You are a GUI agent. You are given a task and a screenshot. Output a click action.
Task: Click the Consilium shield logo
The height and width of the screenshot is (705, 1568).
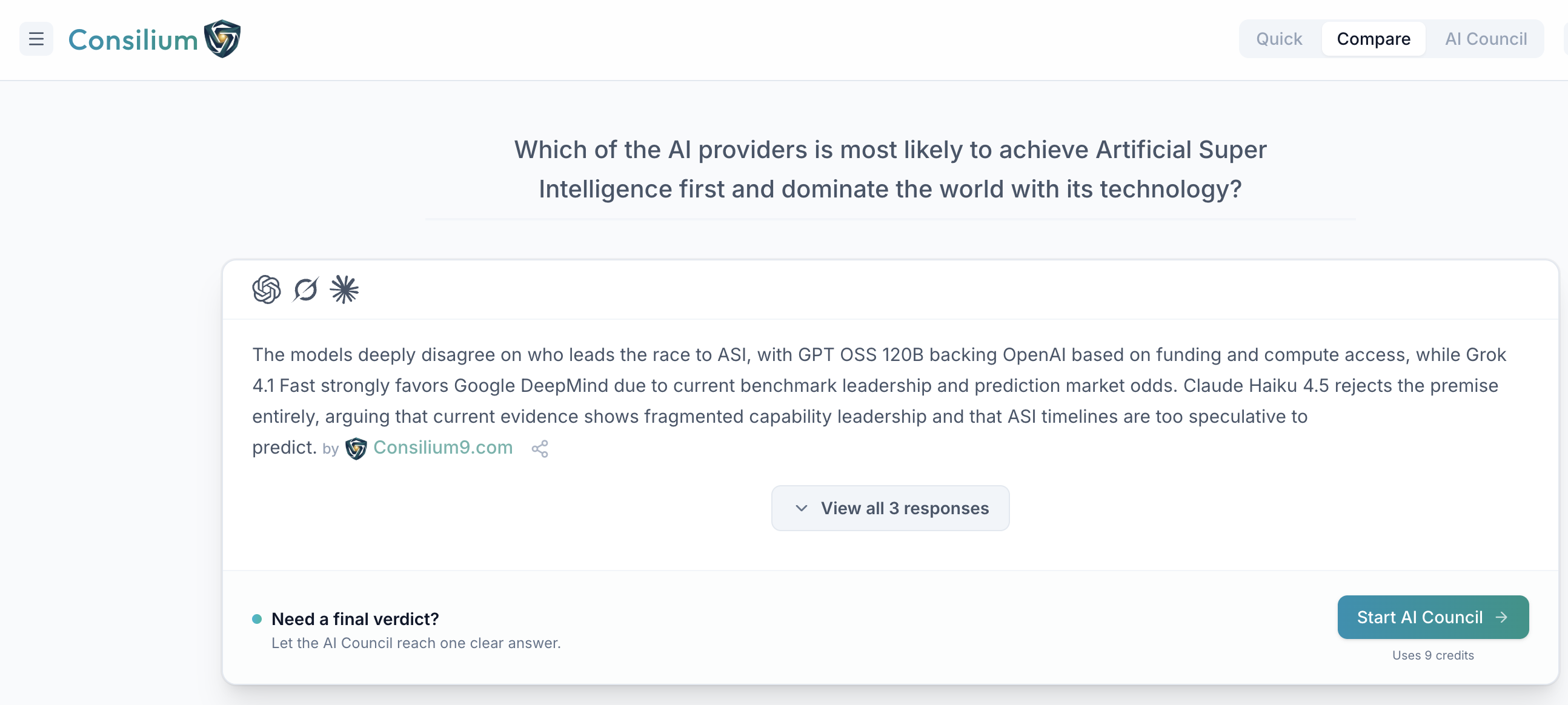click(222, 39)
